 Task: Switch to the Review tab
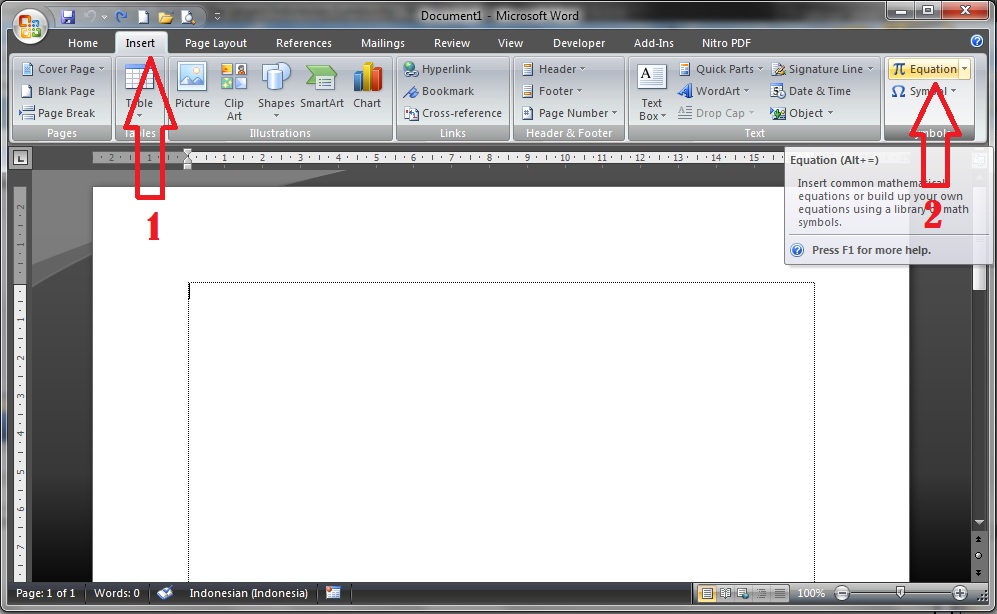(451, 43)
